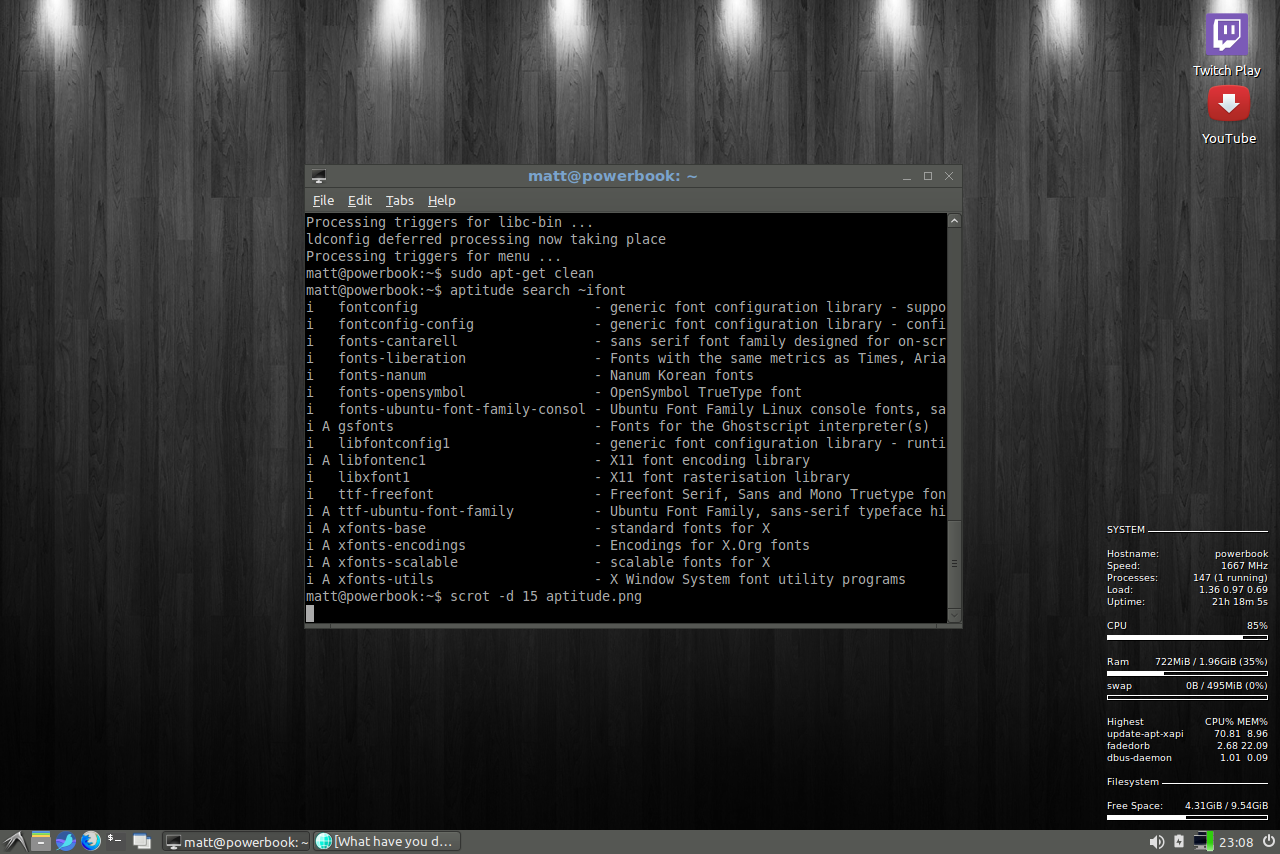Screen dimensions: 1280x854
Task: Open the Lubuntu start menu icon
Action: 13,842
